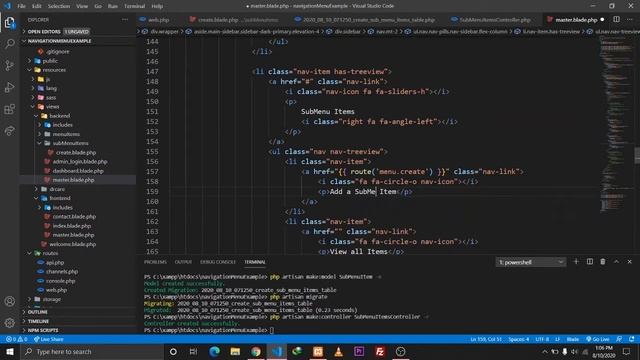Open editor more actions ellipsis
The height and width of the screenshot is (360, 640).
(630, 19)
